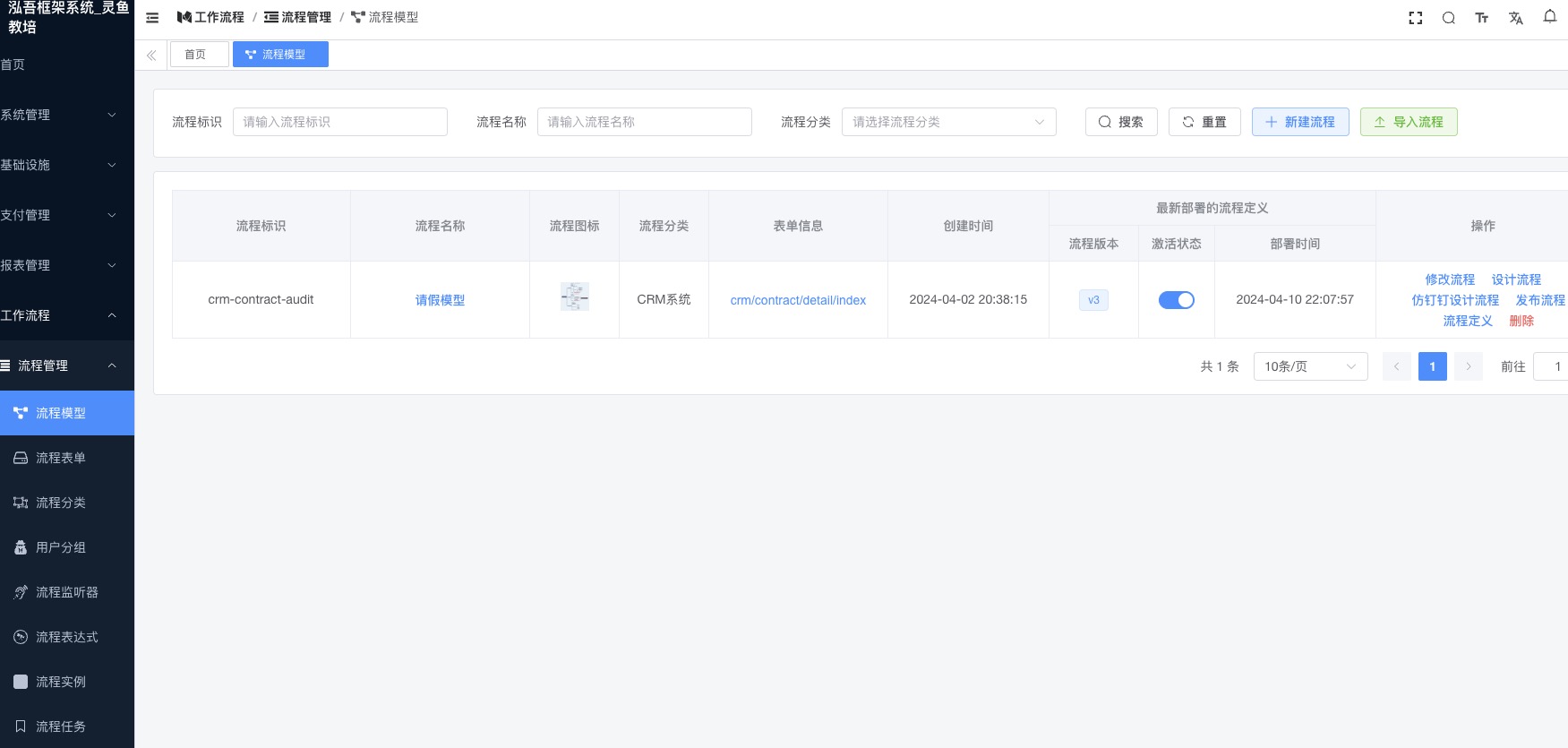Focus the 前往 page number input

tap(1551, 366)
